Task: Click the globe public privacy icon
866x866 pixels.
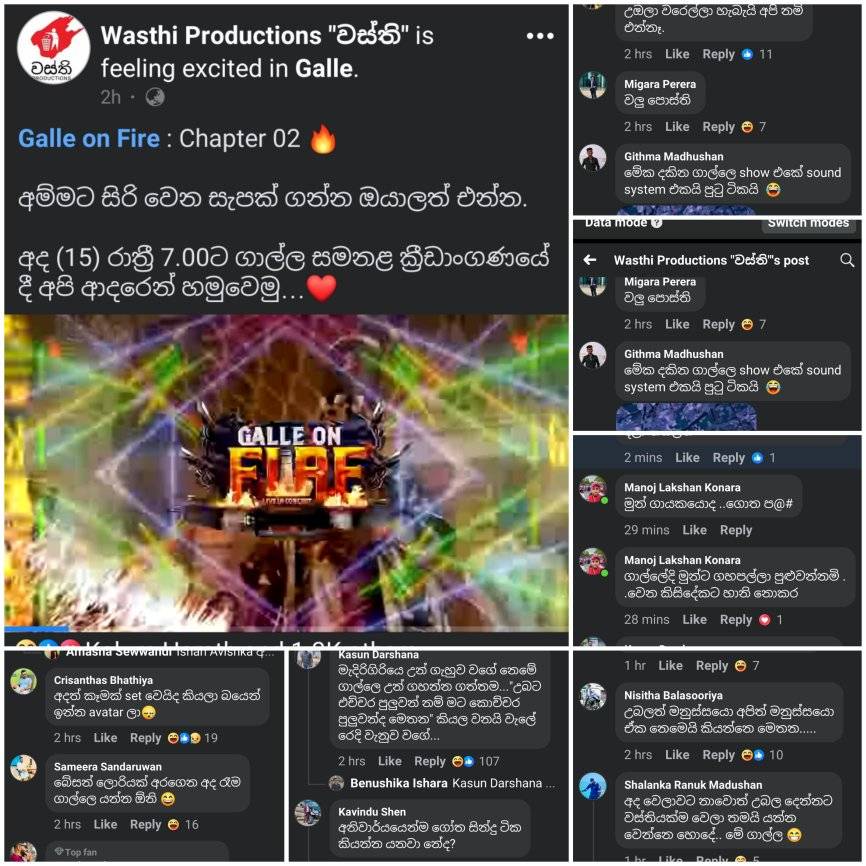Action: click(x=155, y=97)
